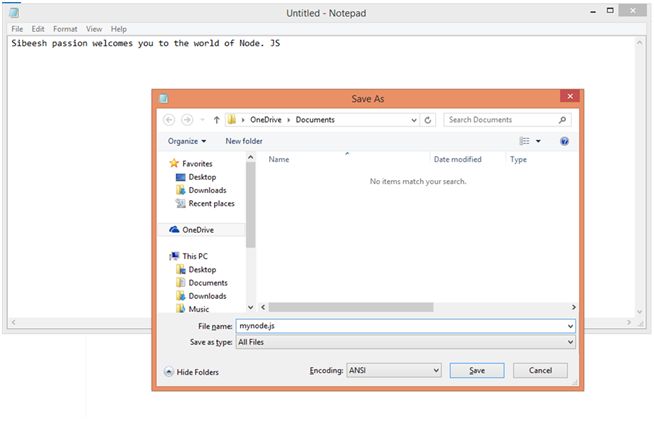Click the This PC computer icon
The image size is (654, 421).
point(174,256)
